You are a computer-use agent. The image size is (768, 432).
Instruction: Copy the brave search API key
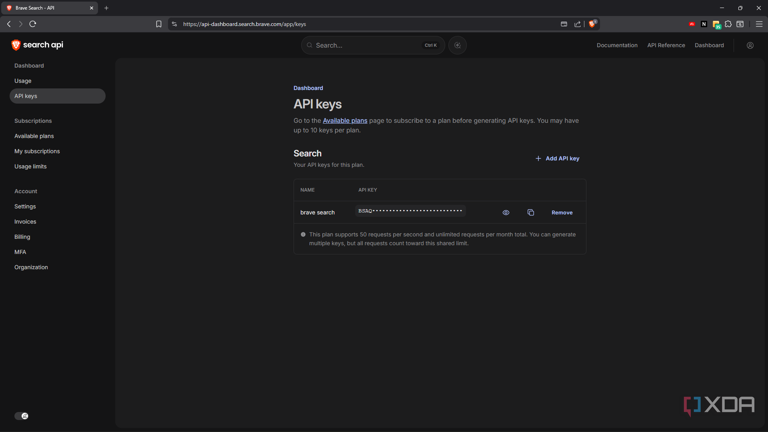coord(530,213)
